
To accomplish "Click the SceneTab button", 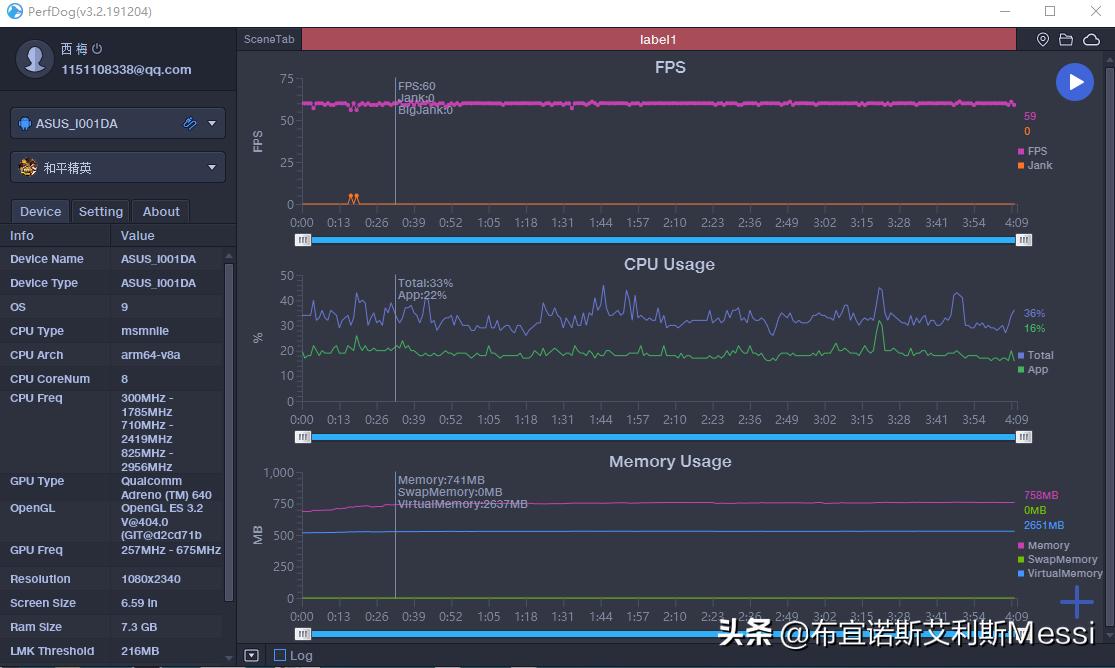I will point(268,39).
